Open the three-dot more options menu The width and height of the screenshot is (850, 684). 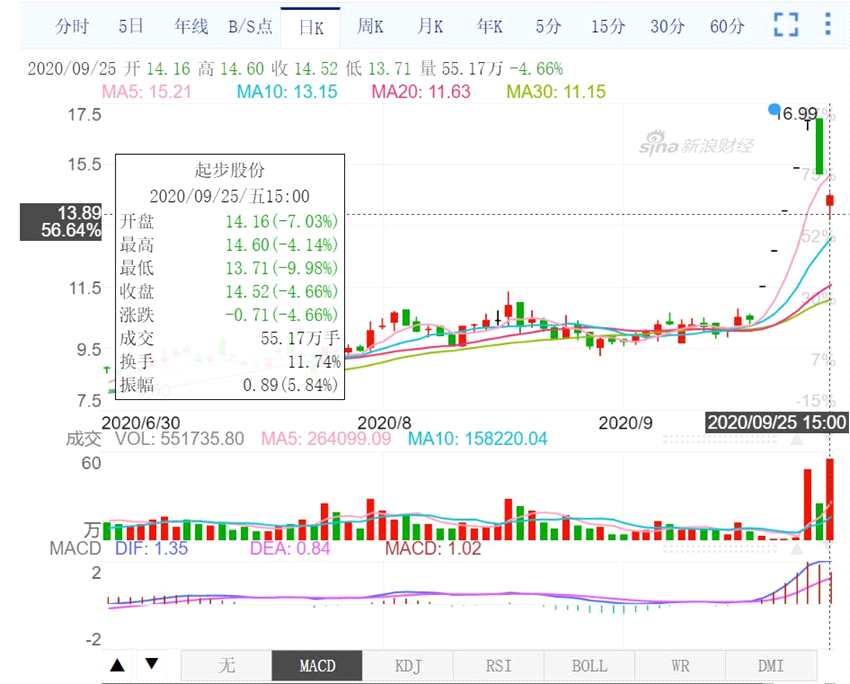pyautogui.click(x=828, y=24)
